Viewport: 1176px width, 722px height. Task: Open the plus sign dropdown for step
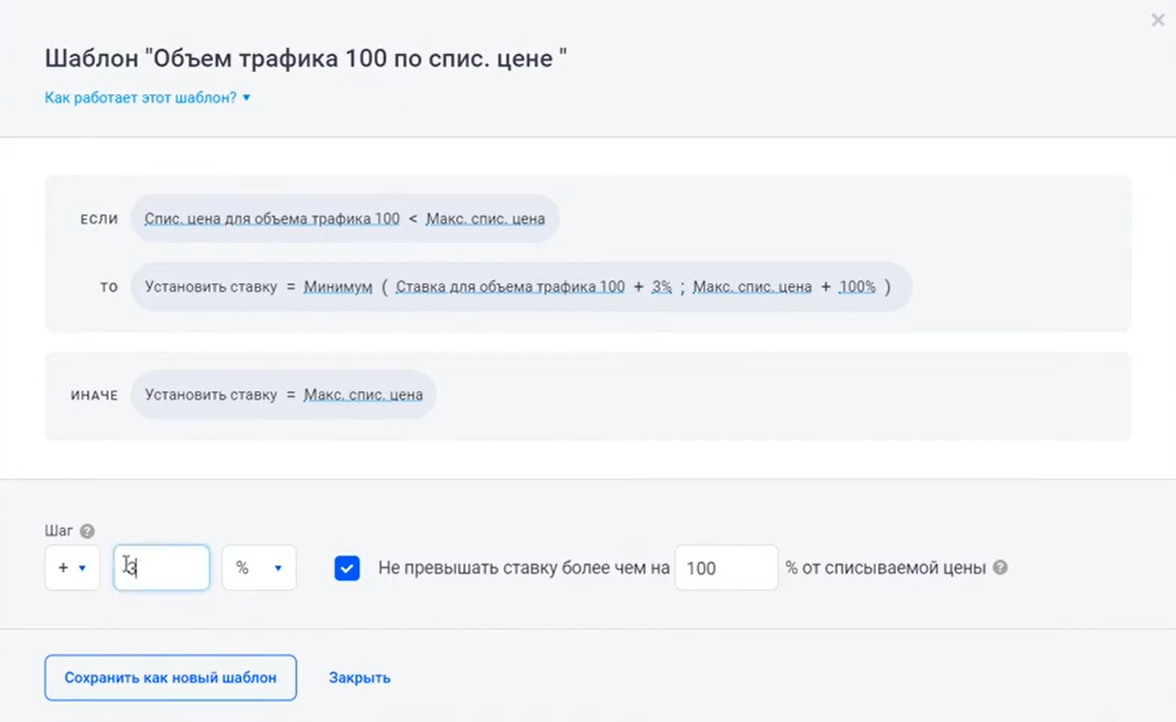72,568
